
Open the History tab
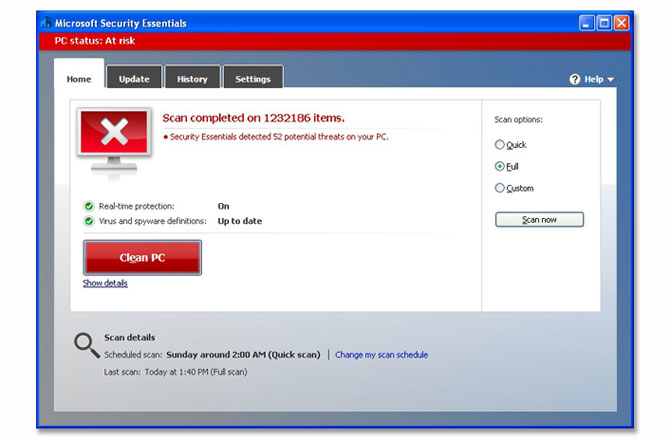[x=192, y=77]
